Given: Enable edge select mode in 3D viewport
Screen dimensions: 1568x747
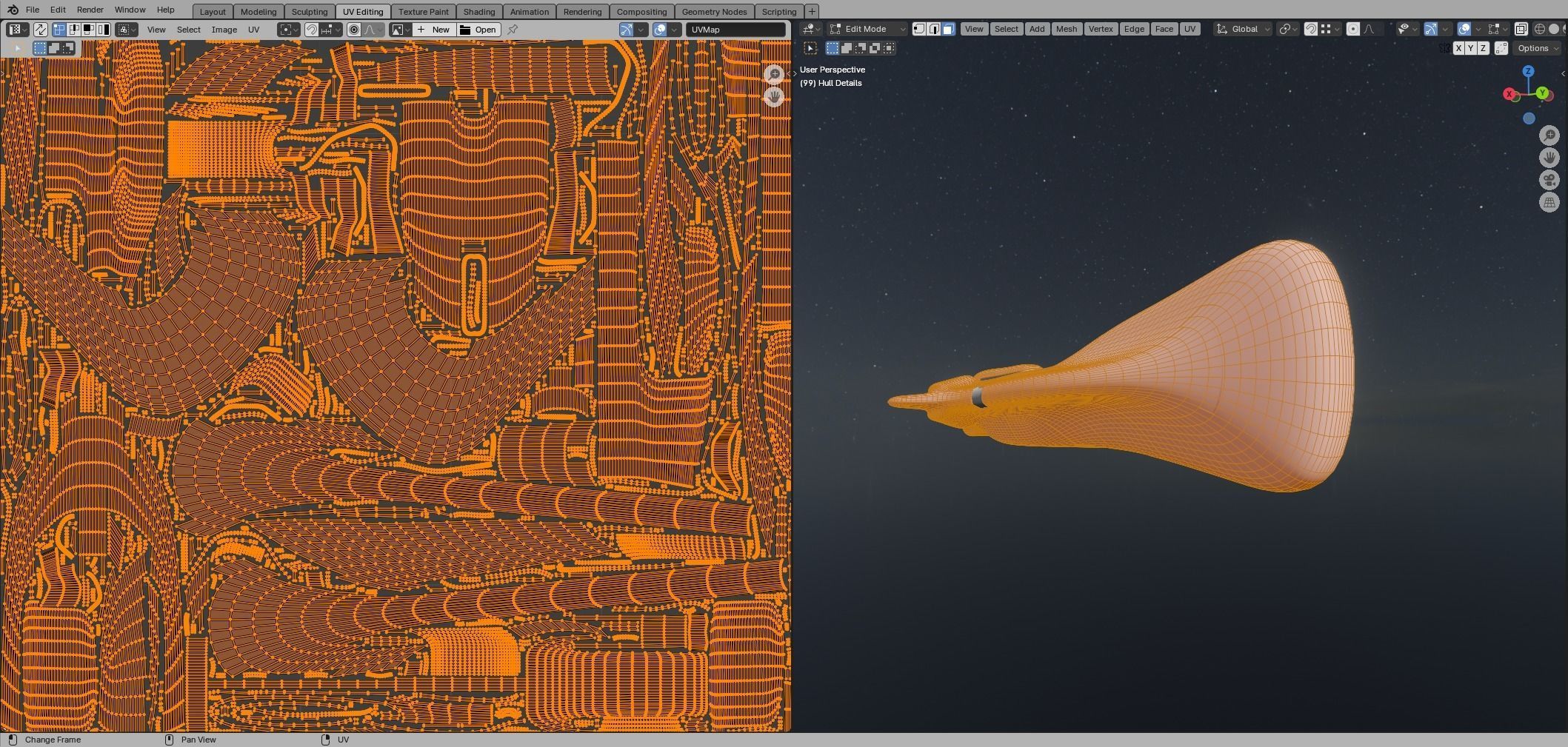Looking at the screenshot, I should pyautogui.click(x=934, y=29).
